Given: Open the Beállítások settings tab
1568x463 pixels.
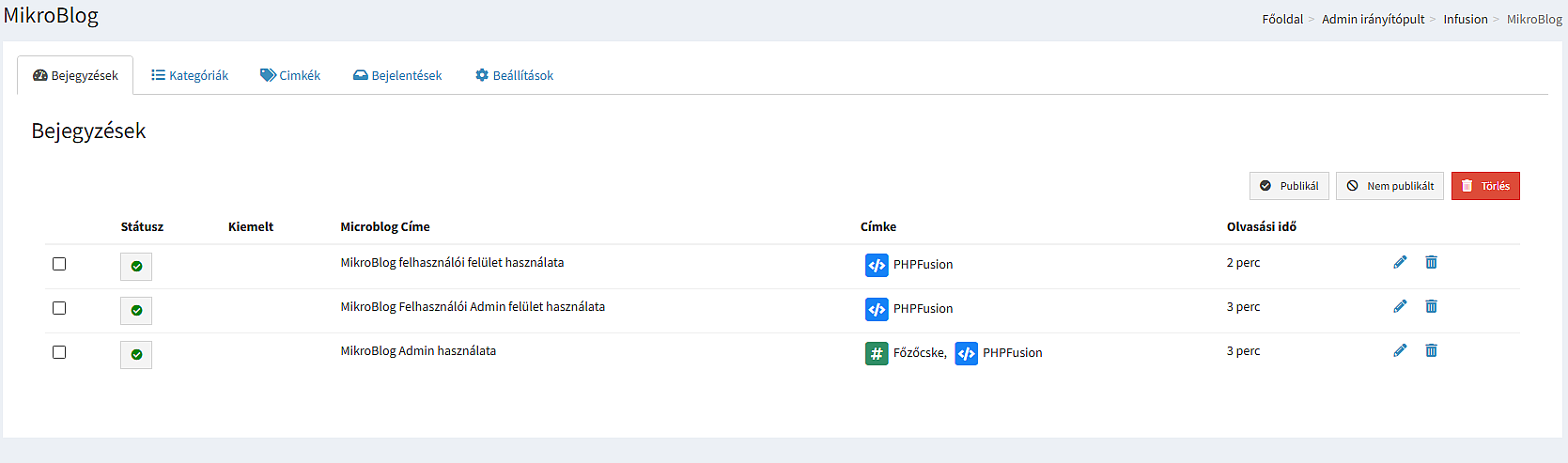Looking at the screenshot, I should pos(514,75).
